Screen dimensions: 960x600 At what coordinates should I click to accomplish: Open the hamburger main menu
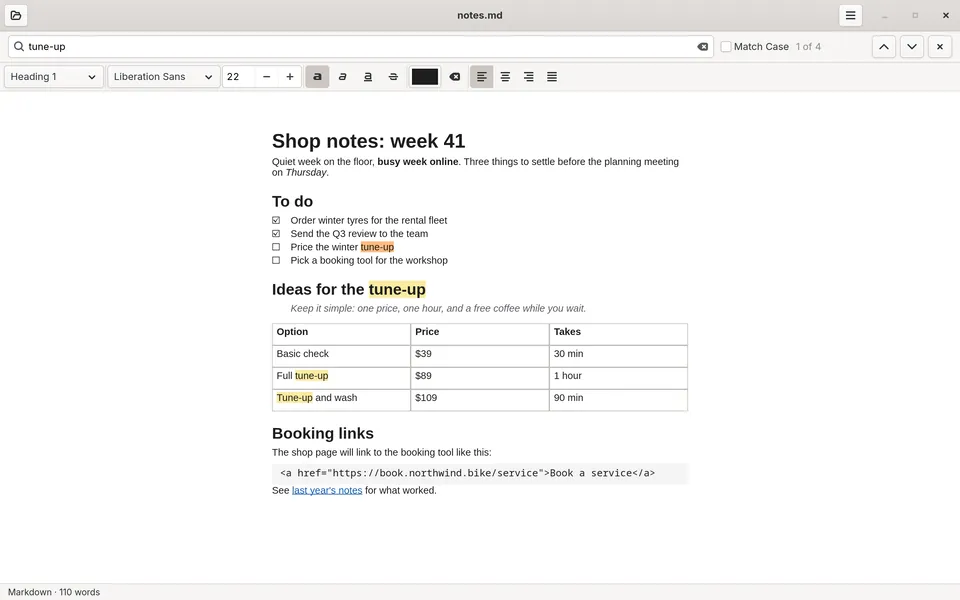[850, 15]
